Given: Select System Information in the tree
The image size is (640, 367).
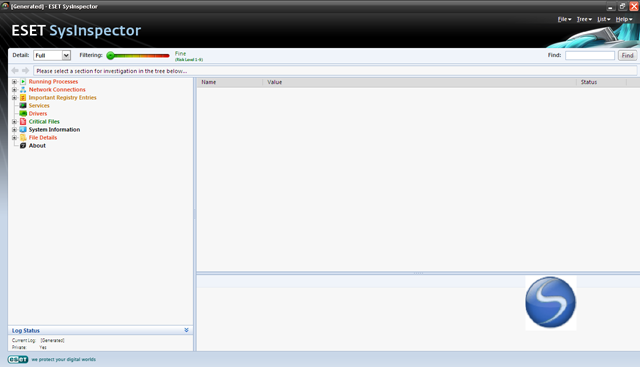Looking at the screenshot, I should click(x=54, y=129).
